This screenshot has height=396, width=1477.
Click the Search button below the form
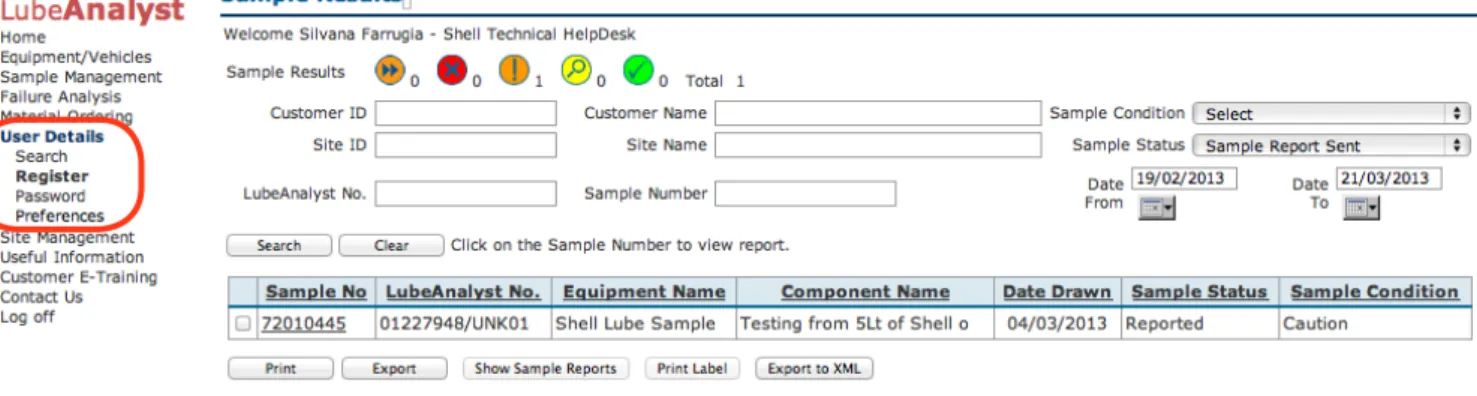pyautogui.click(x=279, y=245)
